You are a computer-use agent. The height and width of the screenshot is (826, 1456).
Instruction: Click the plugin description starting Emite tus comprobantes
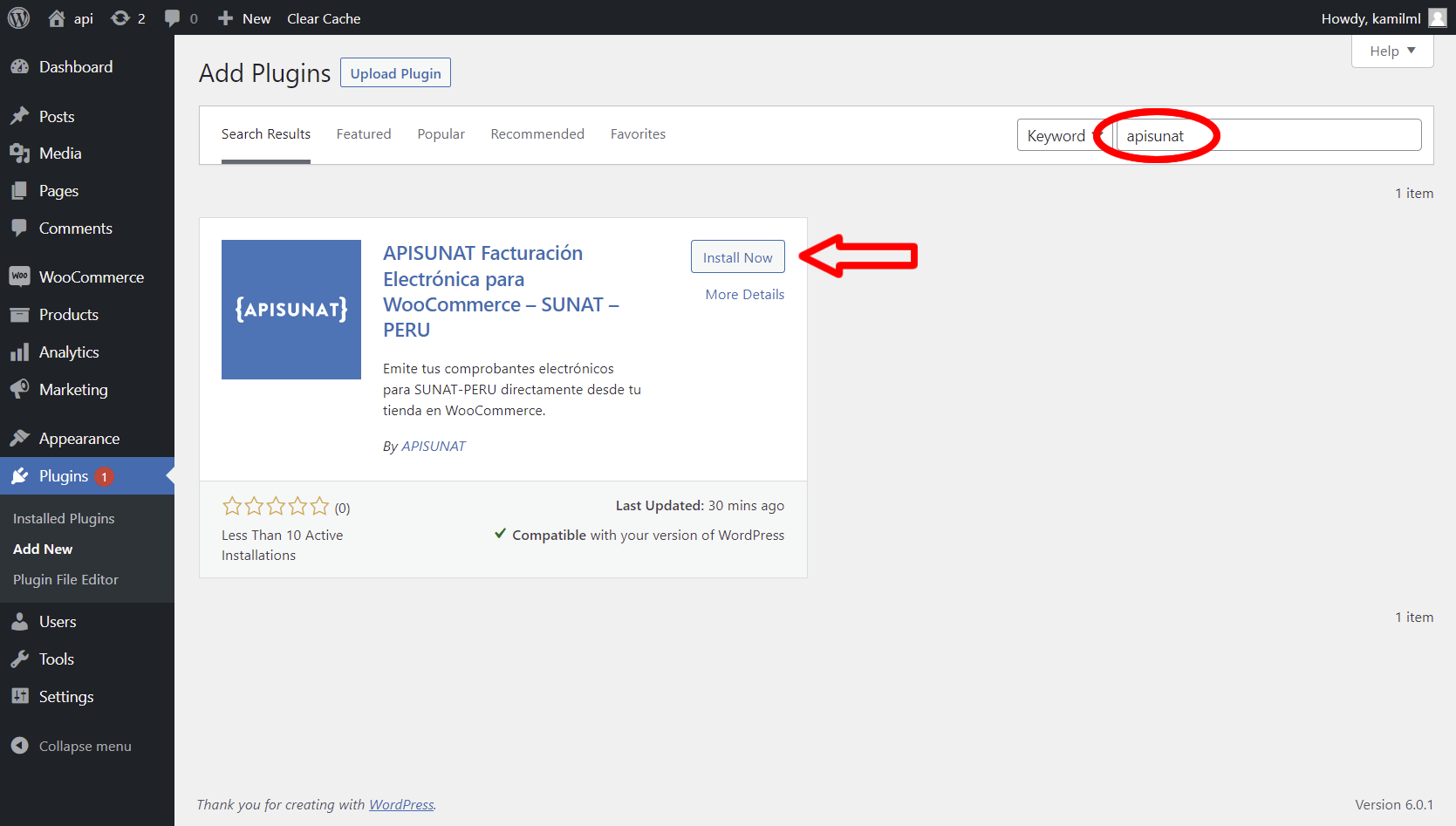[x=512, y=390]
